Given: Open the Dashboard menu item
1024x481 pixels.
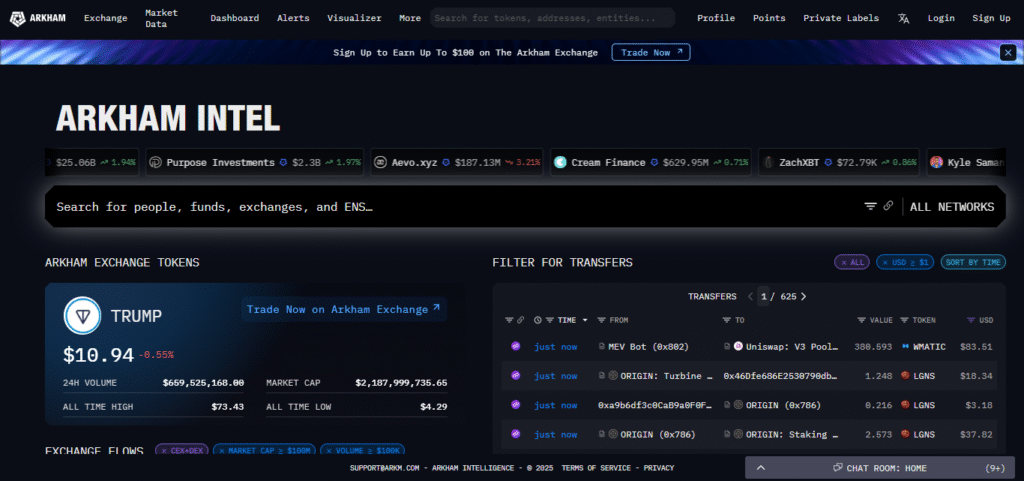Looking at the screenshot, I should (x=234, y=18).
